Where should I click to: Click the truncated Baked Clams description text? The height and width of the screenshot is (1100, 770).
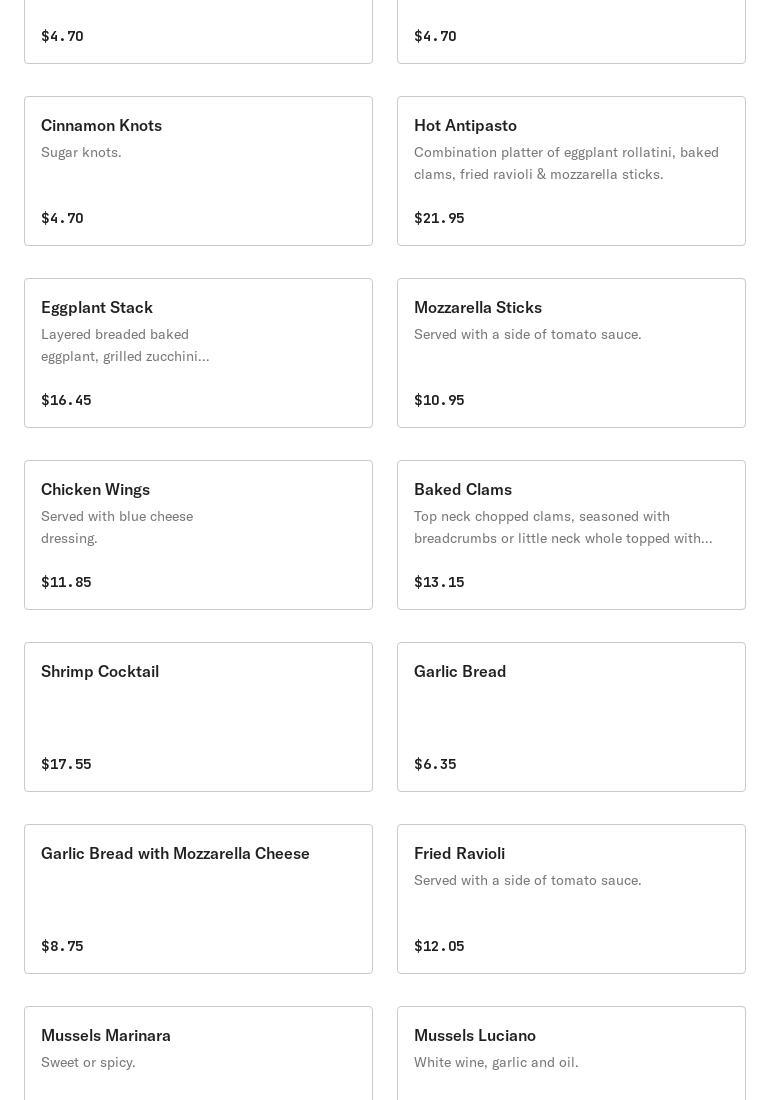click(563, 527)
